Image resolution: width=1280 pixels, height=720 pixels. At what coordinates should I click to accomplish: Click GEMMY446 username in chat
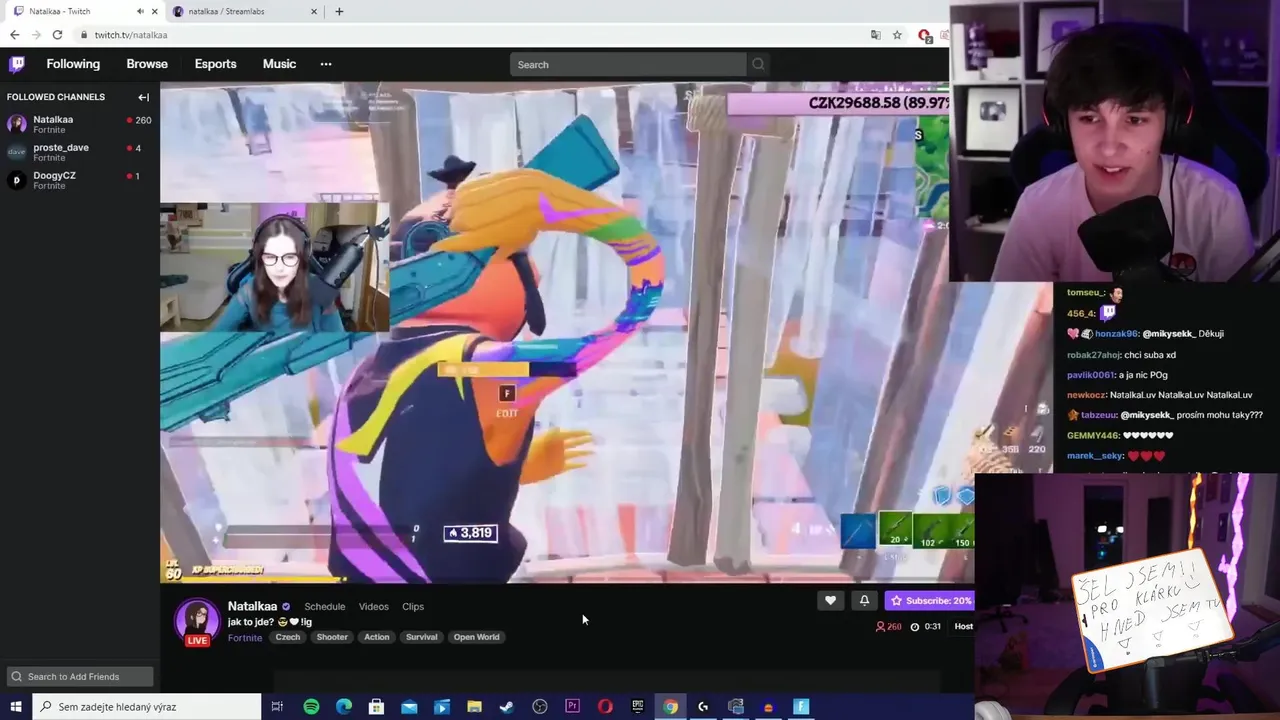click(x=1093, y=435)
